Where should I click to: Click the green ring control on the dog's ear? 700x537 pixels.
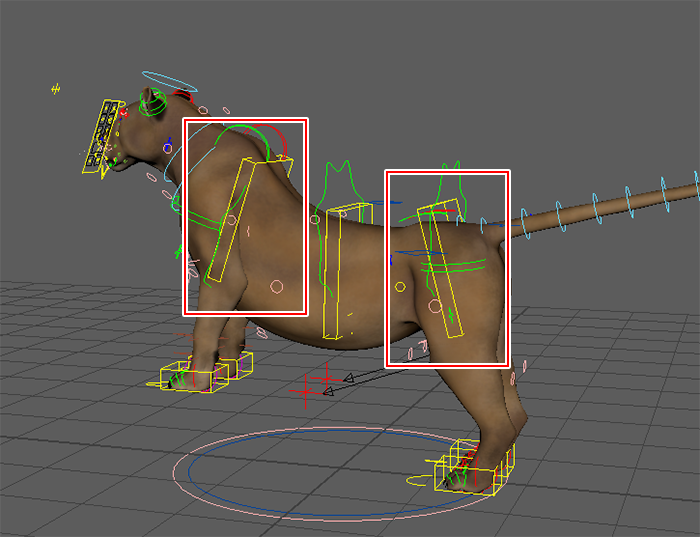tap(152, 103)
